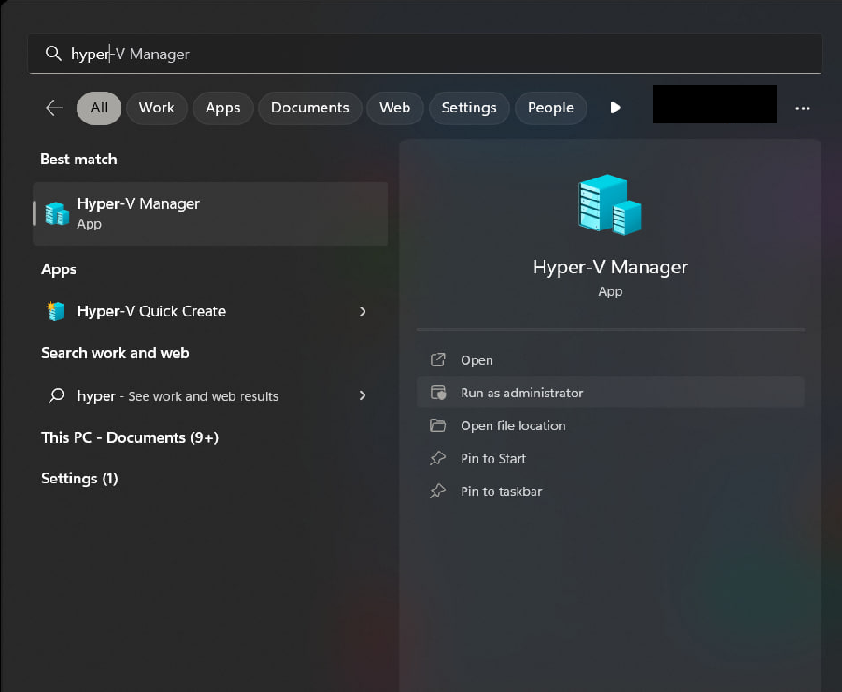Open the three-dot options menu

(802, 108)
